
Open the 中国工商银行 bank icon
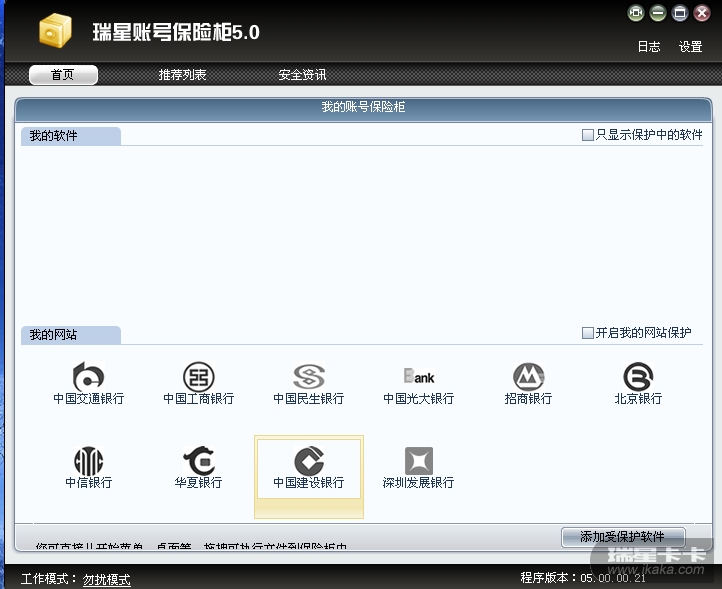pos(198,376)
